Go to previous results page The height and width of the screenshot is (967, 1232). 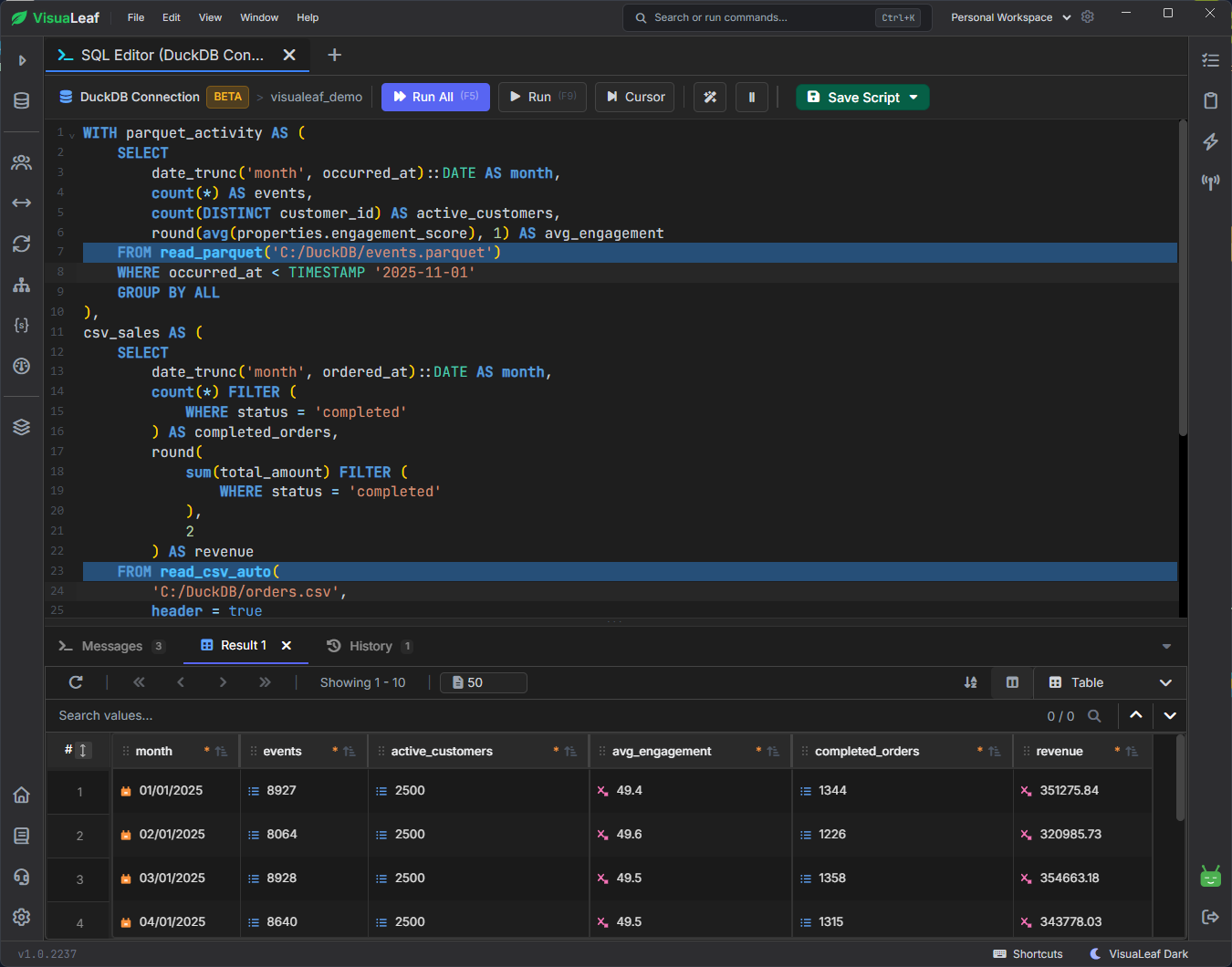coord(181,682)
